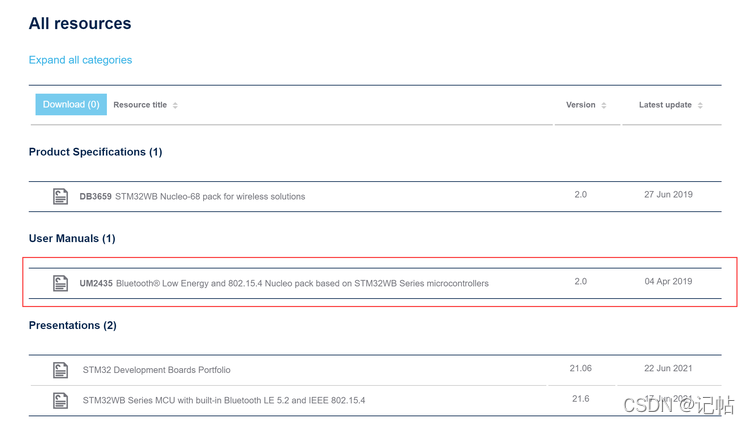
Task: Click the STM32WB Series MCU presentation document icon
Action: (60, 401)
